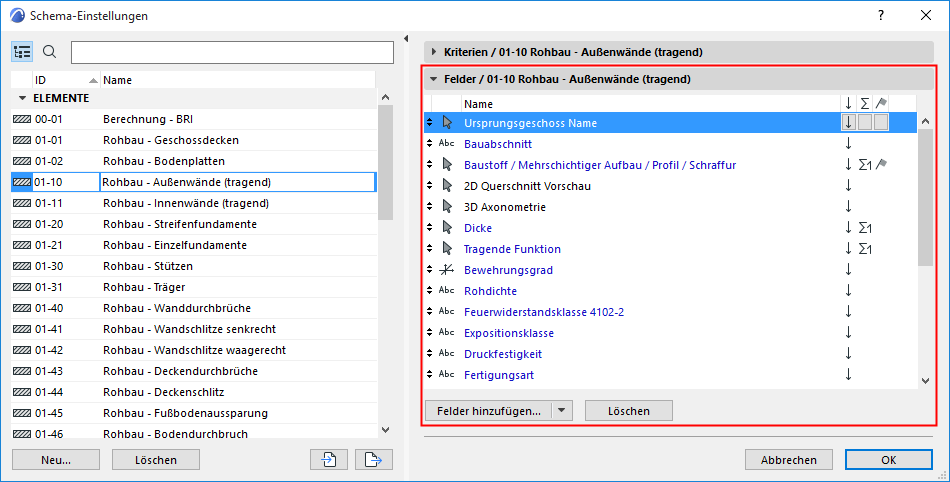
Task: Click the reorder handle of Fertigungsart
Action: [x=430, y=374]
